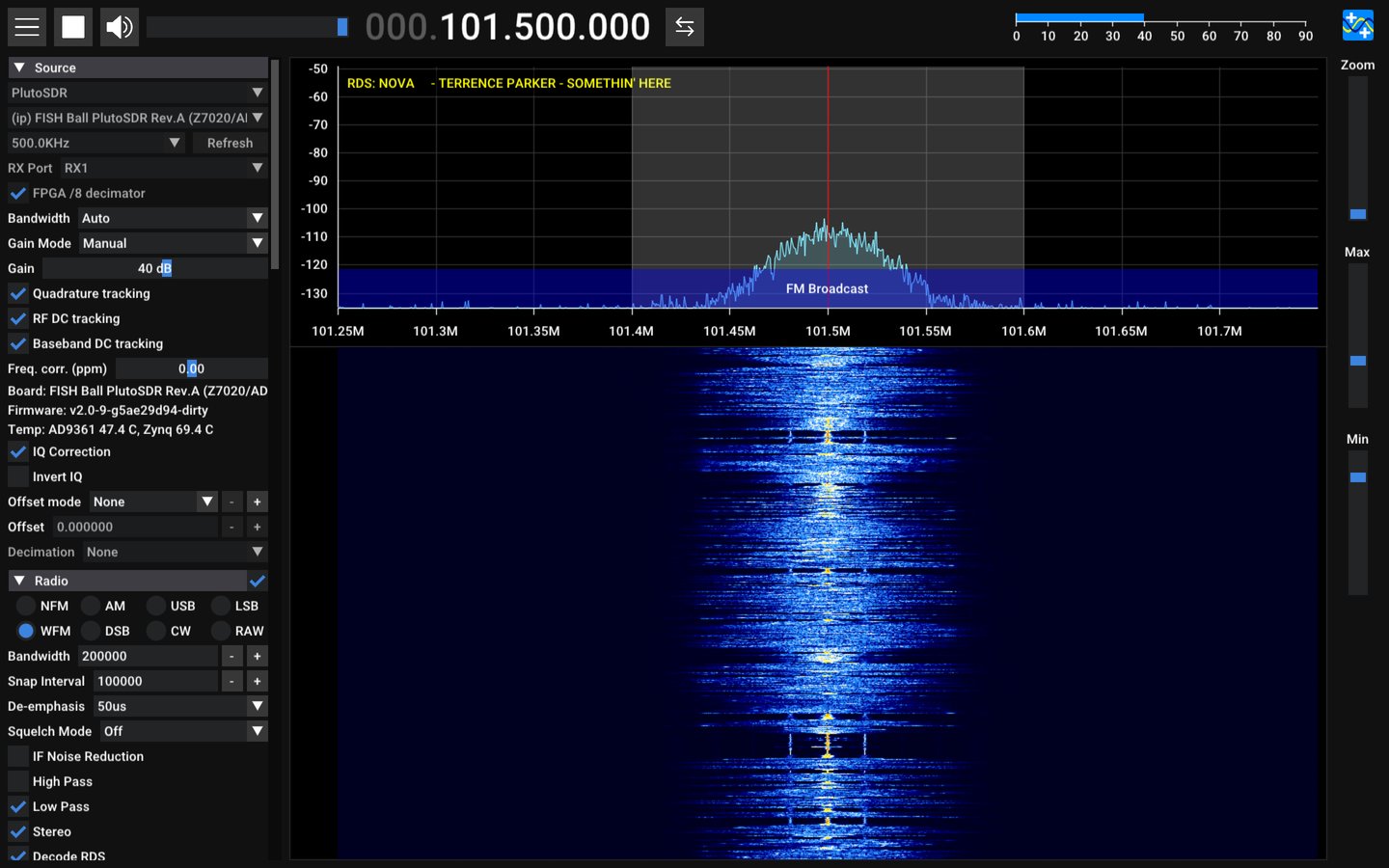Toggle FPGA /8 decimator checkbox
The image size is (1389, 868).
(18, 193)
